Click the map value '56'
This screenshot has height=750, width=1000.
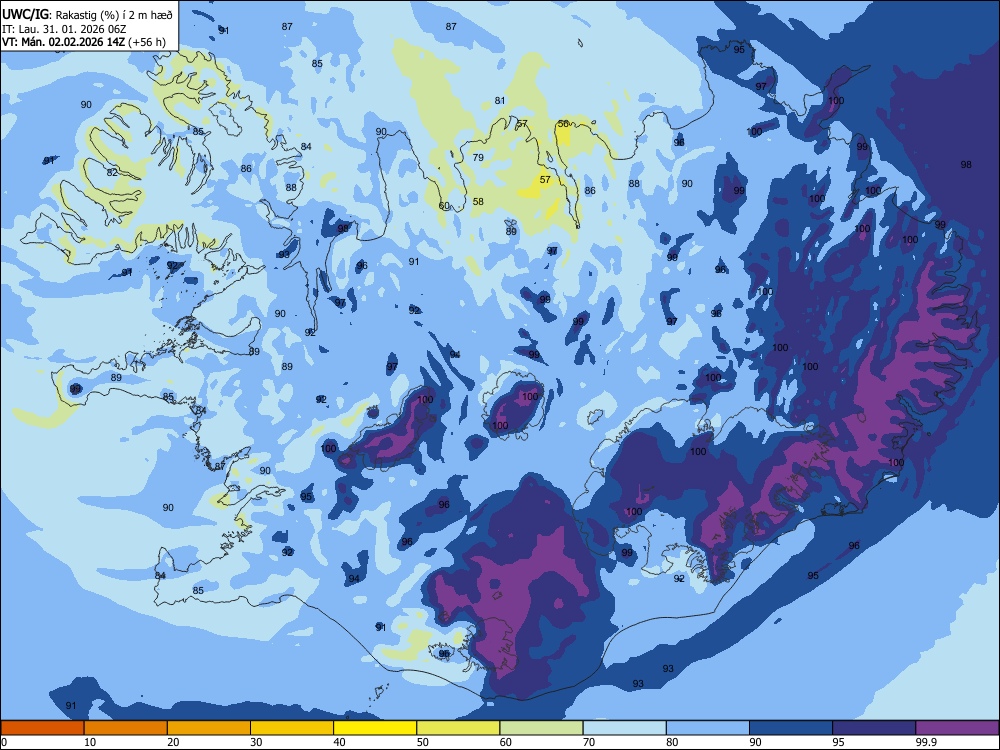[x=563, y=124]
